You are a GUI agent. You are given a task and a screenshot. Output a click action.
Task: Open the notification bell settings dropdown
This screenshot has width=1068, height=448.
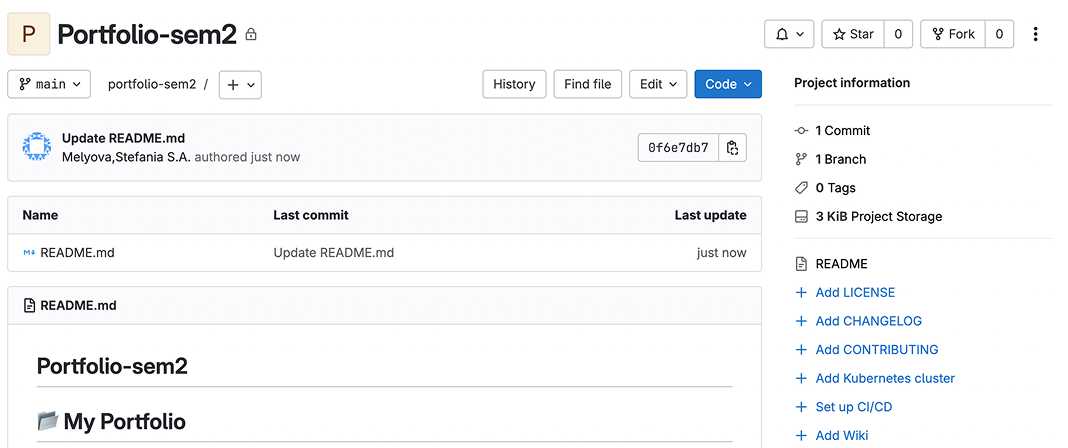coord(789,34)
